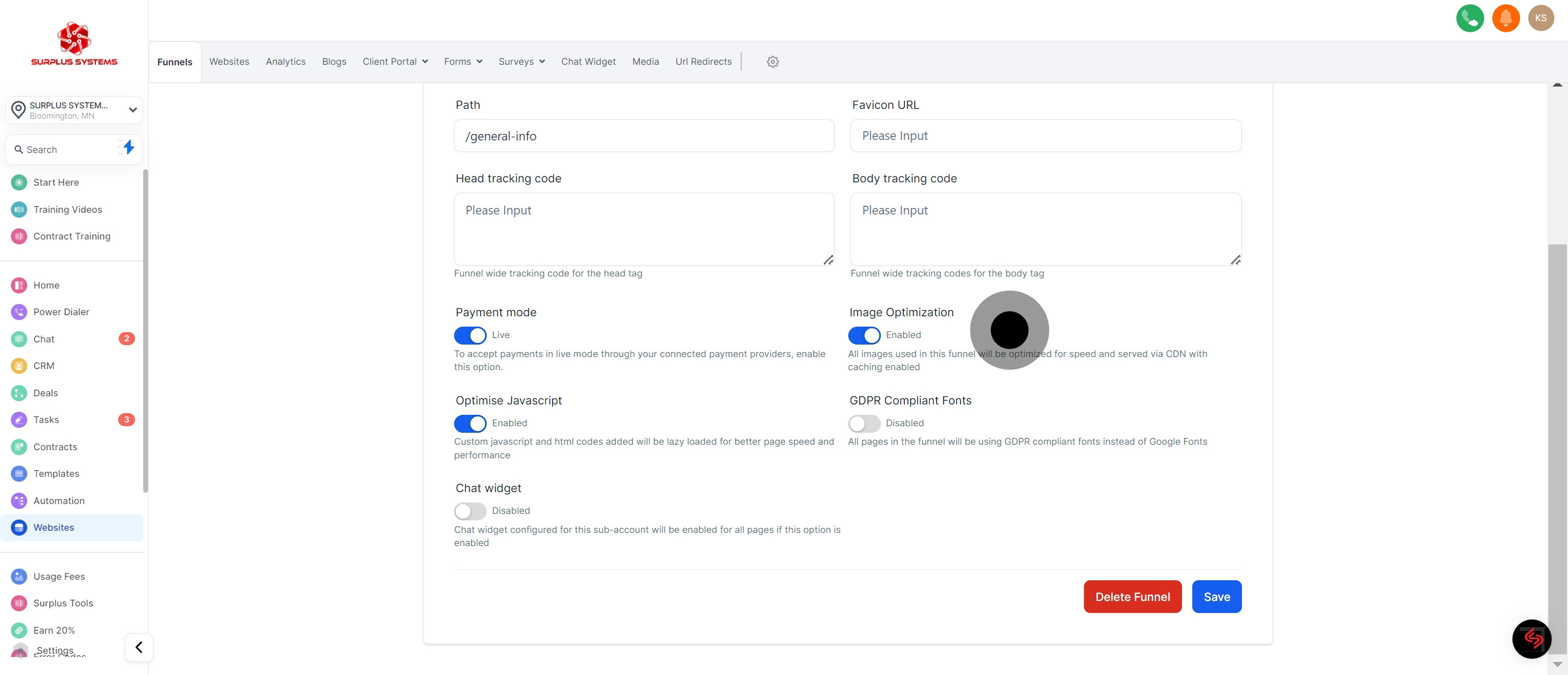
Task: Open the Power Dialer sidebar icon
Action: pyautogui.click(x=19, y=311)
